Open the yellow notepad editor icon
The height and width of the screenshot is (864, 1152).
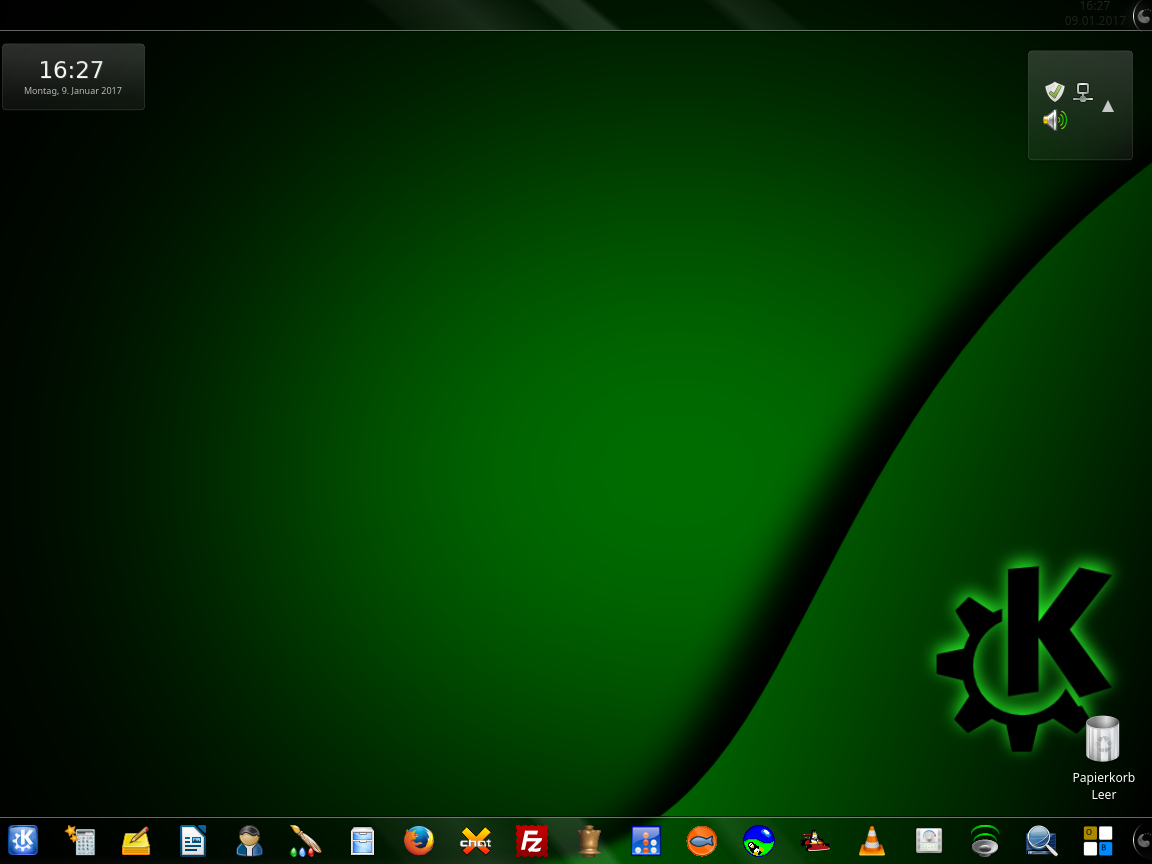click(136, 840)
